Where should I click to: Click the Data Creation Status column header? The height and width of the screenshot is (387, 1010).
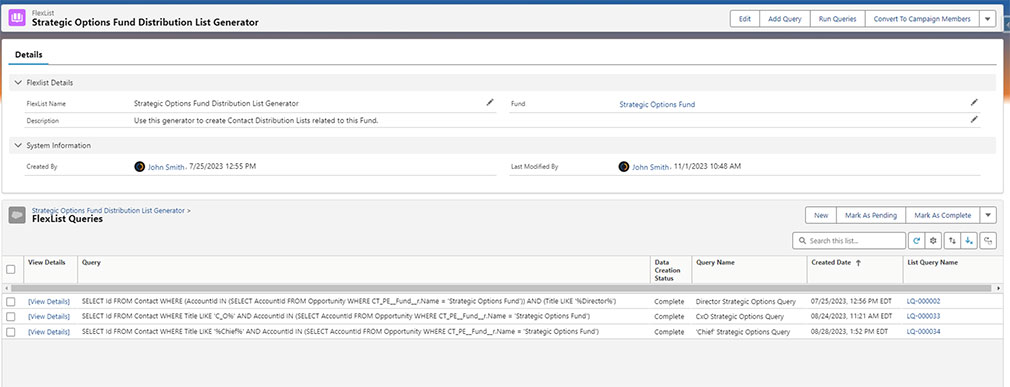click(x=671, y=269)
